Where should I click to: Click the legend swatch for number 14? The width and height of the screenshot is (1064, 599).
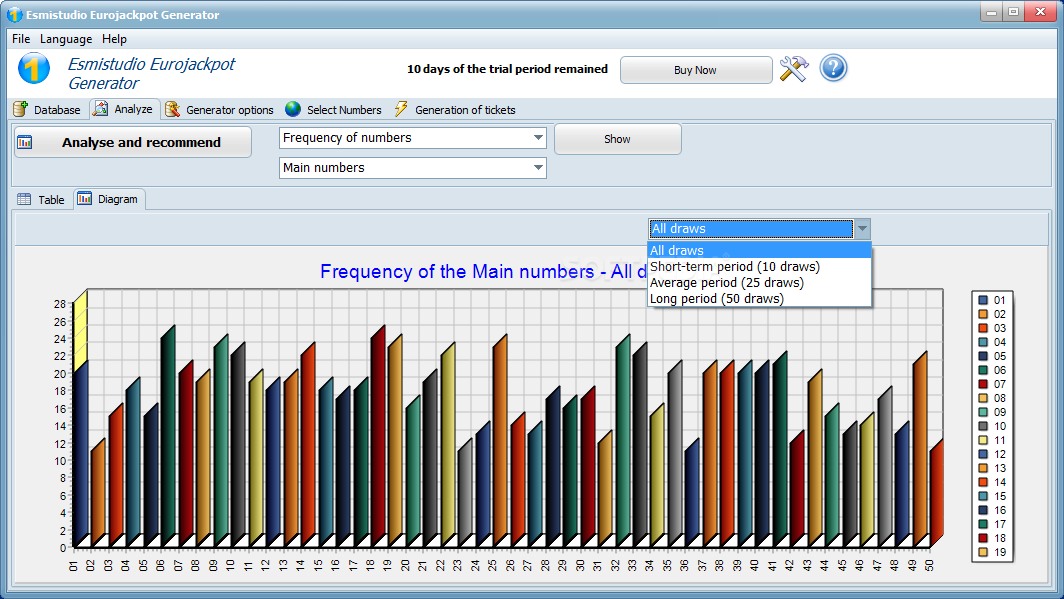pyautogui.click(x=983, y=482)
